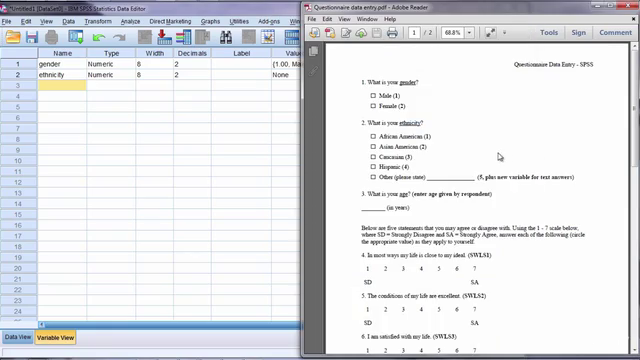Viewport: 640px width, 360px height.
Task: Click the cloud upload icon in Reader
Action: [361, 33]
